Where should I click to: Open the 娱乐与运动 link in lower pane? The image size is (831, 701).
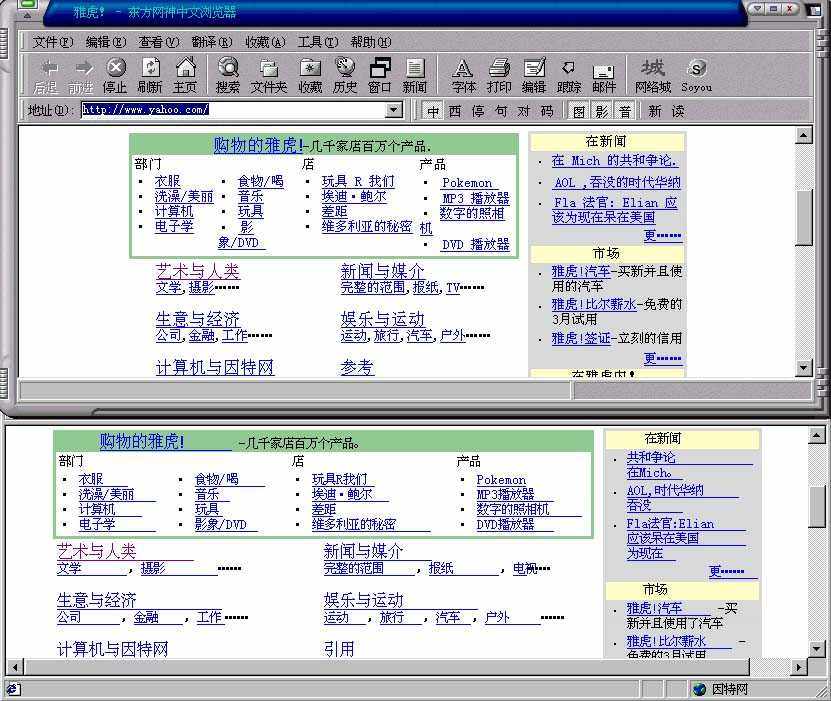[363, 599]
